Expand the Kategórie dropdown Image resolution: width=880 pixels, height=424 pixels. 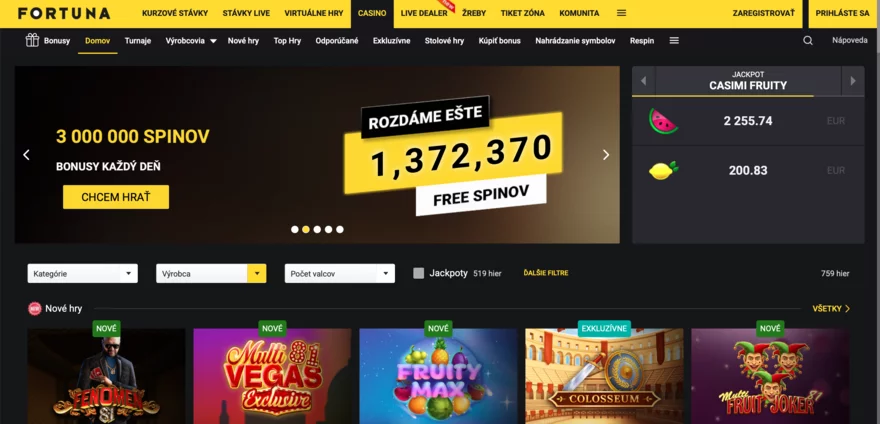tap(82, 273)
